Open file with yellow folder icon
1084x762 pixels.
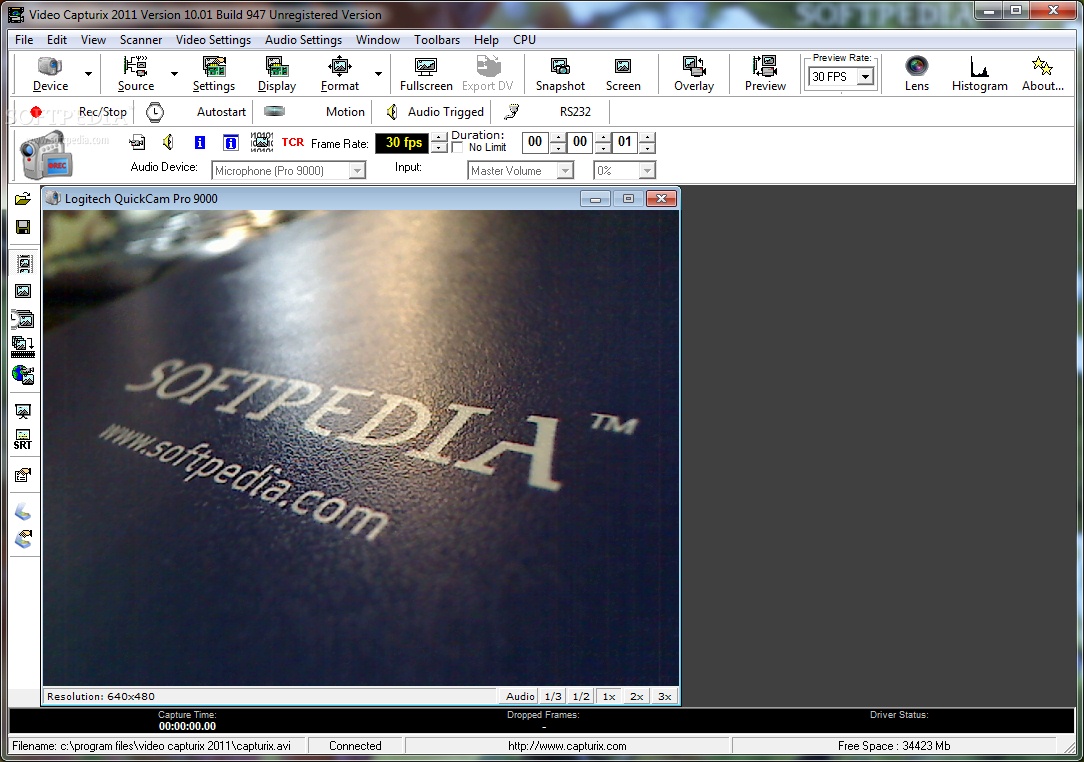tap(23, 199)
